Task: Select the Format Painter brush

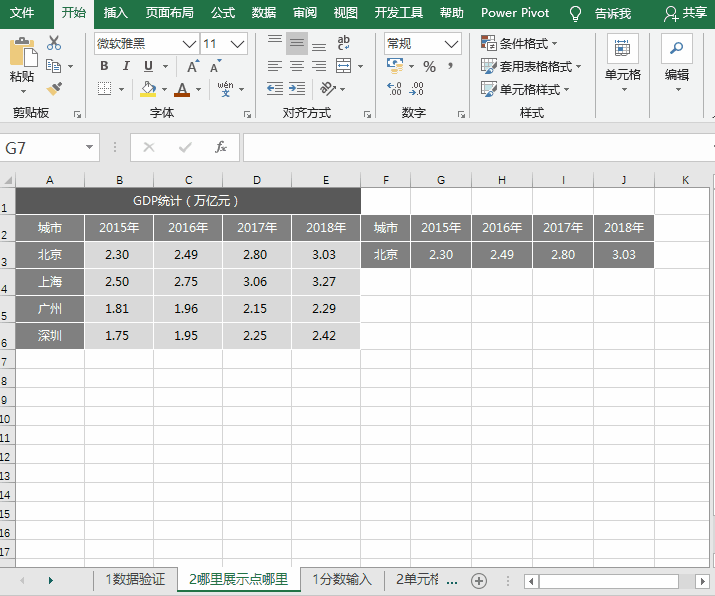Action: [54, 88]
